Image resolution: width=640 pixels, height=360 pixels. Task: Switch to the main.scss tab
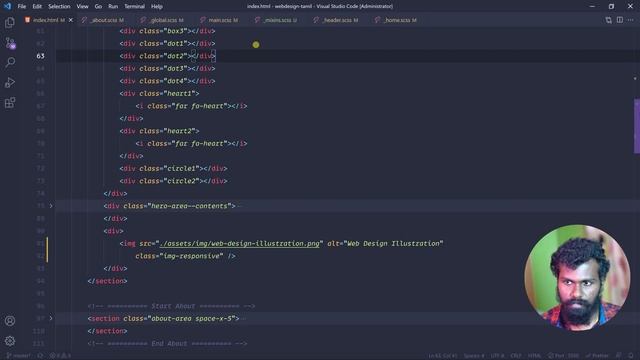(222, 20)
